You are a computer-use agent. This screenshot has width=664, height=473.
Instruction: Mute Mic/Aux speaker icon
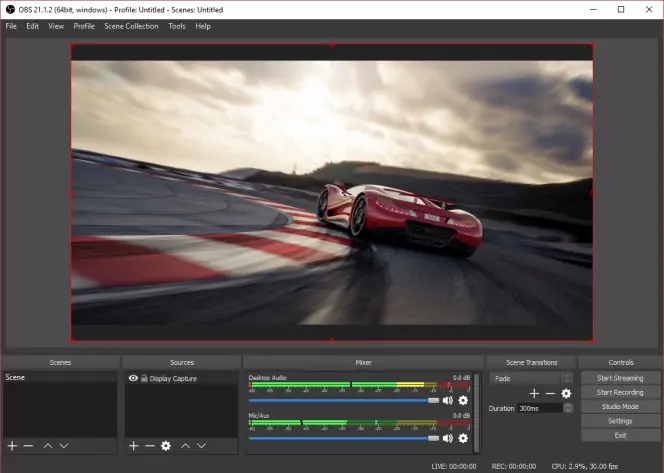(448, 438)
